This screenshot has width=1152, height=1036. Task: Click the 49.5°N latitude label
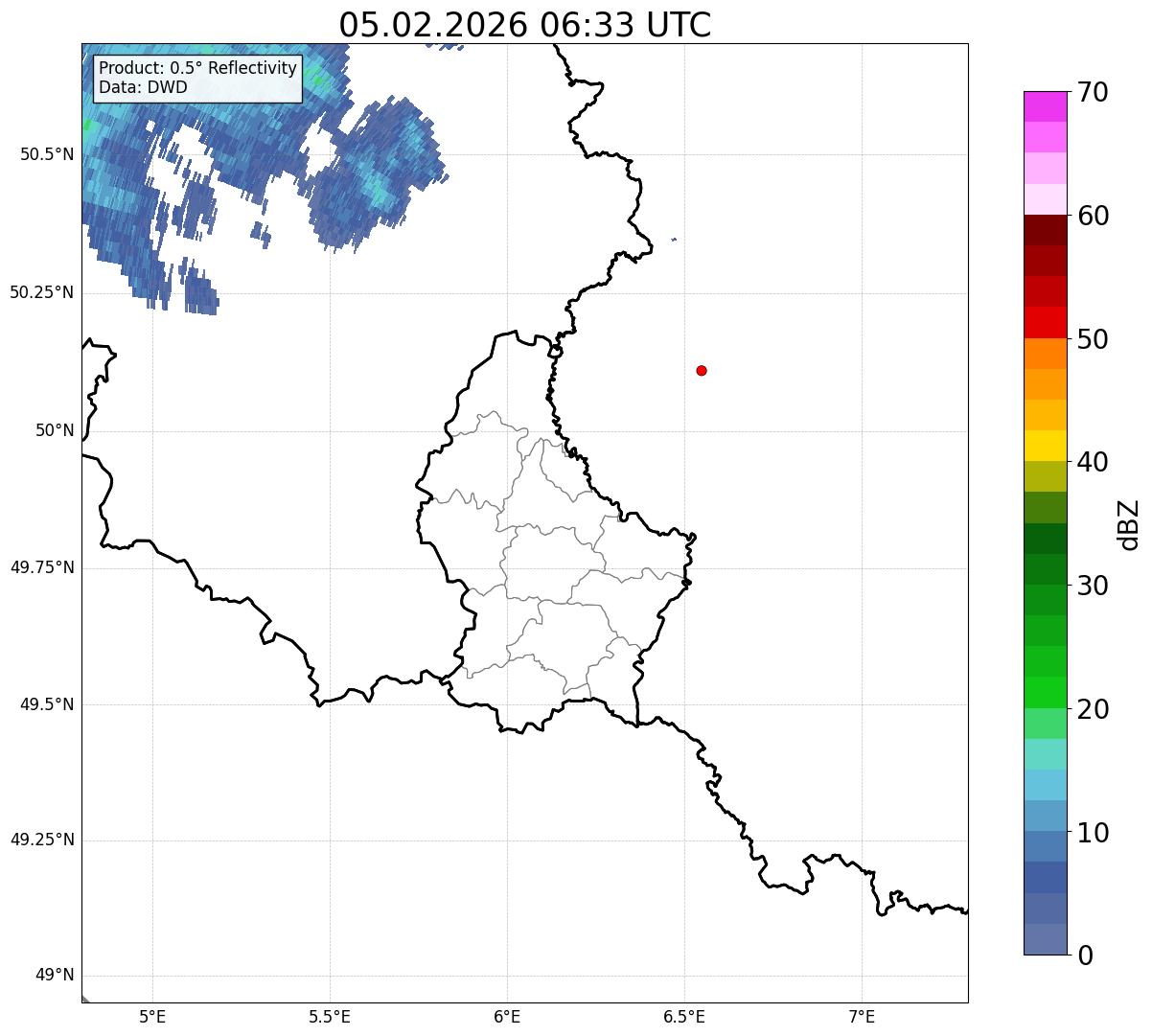[46, 704]
